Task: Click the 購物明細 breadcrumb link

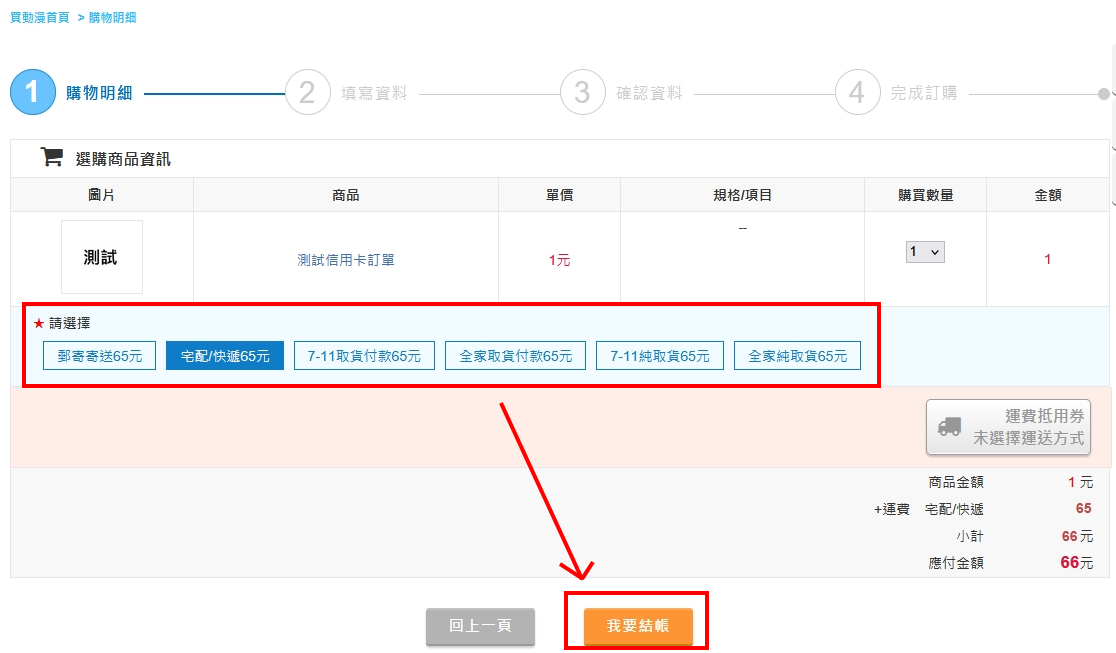Action: click(112, 18)
